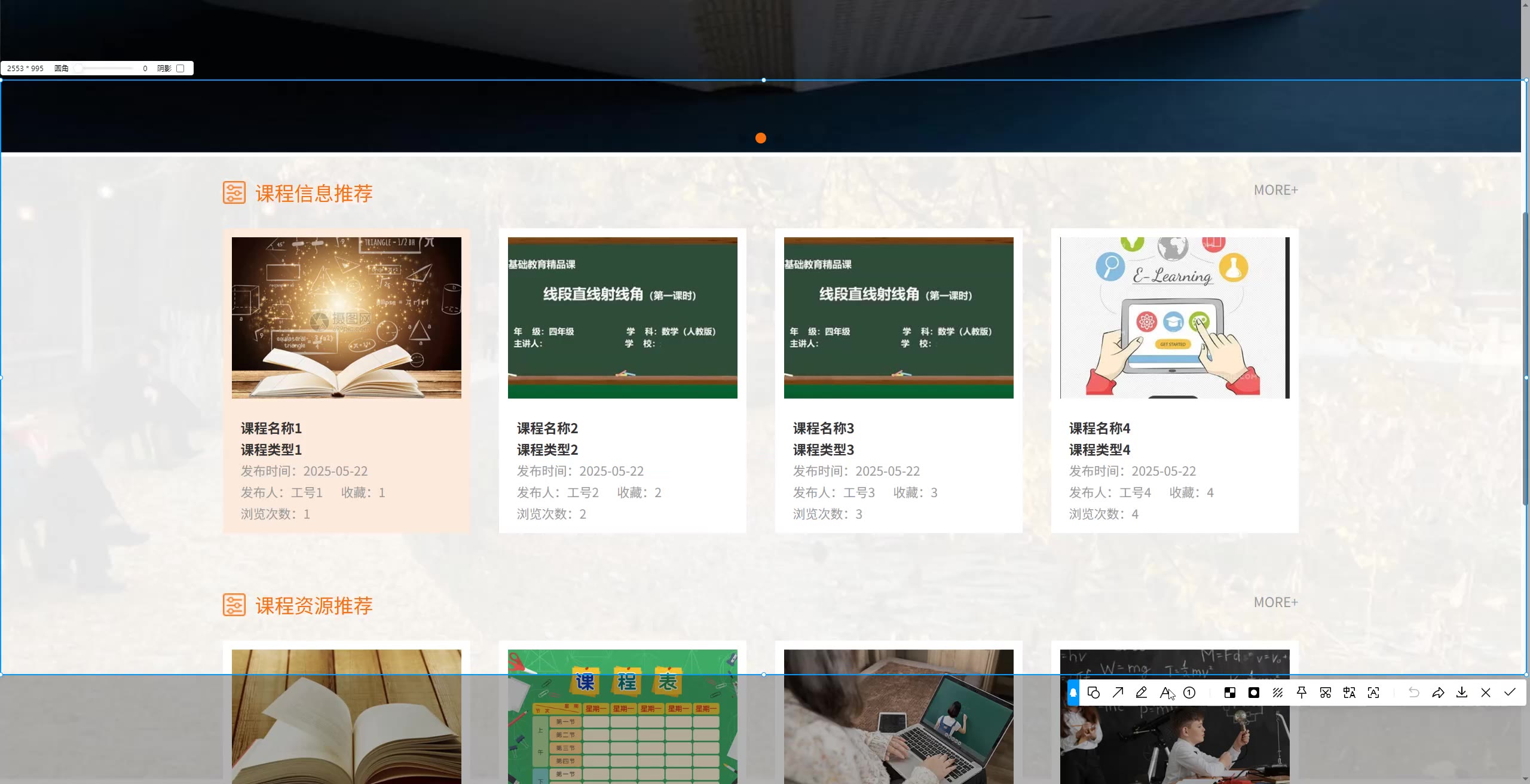Image resolution: width=1530 pixels, height=784 pixels.
Task: Select the mosaic blur tool
Action: 1230,693
